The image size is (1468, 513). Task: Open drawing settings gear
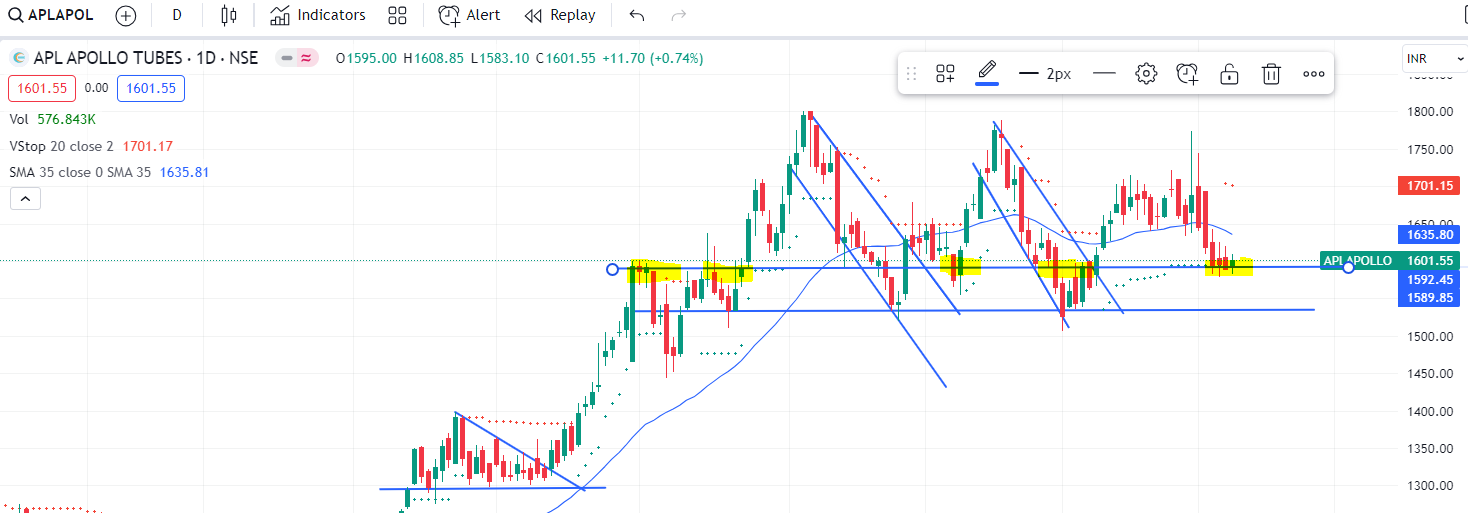point(1146,73)
